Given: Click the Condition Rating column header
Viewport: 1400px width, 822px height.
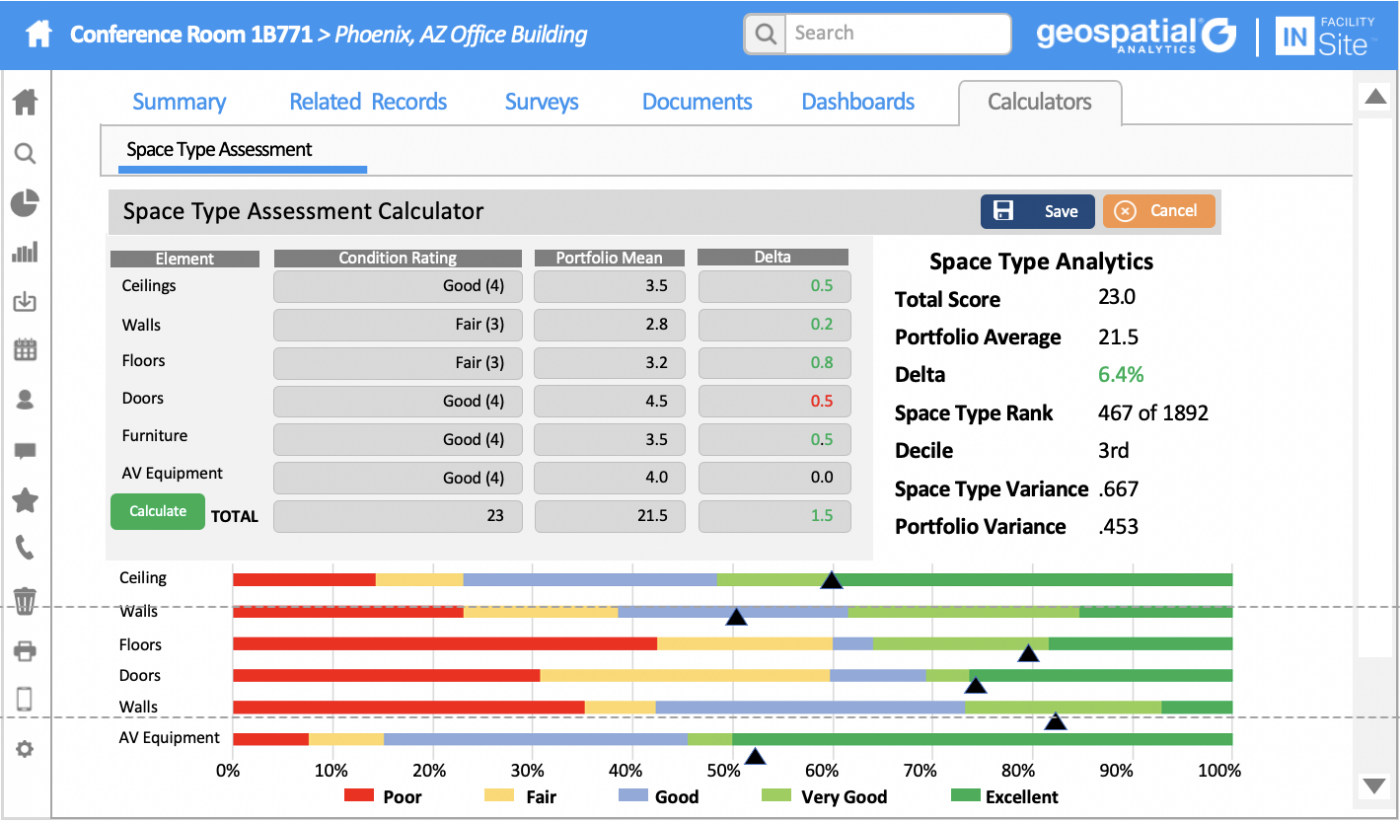Looking at the screenshot, I should pyautogui.click(x=398, y=258).
